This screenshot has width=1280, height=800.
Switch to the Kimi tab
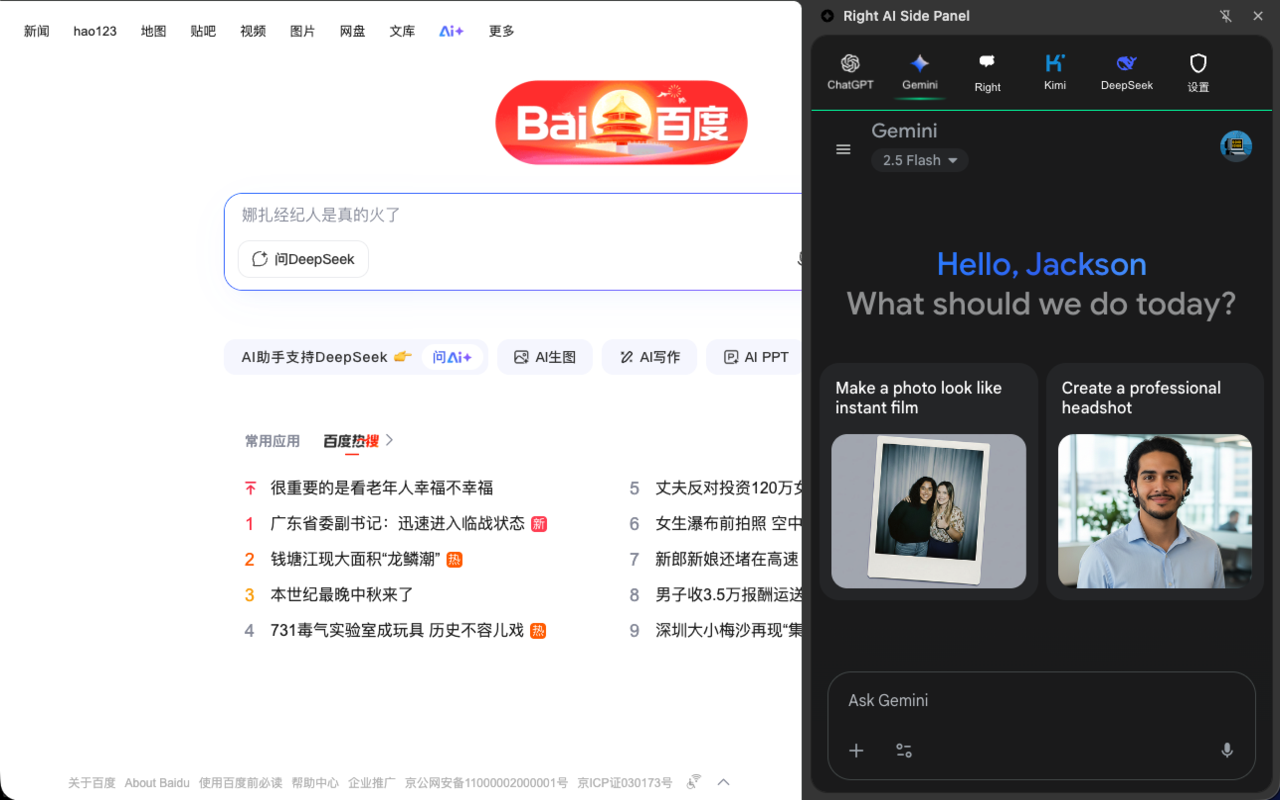click(1055, 72)
